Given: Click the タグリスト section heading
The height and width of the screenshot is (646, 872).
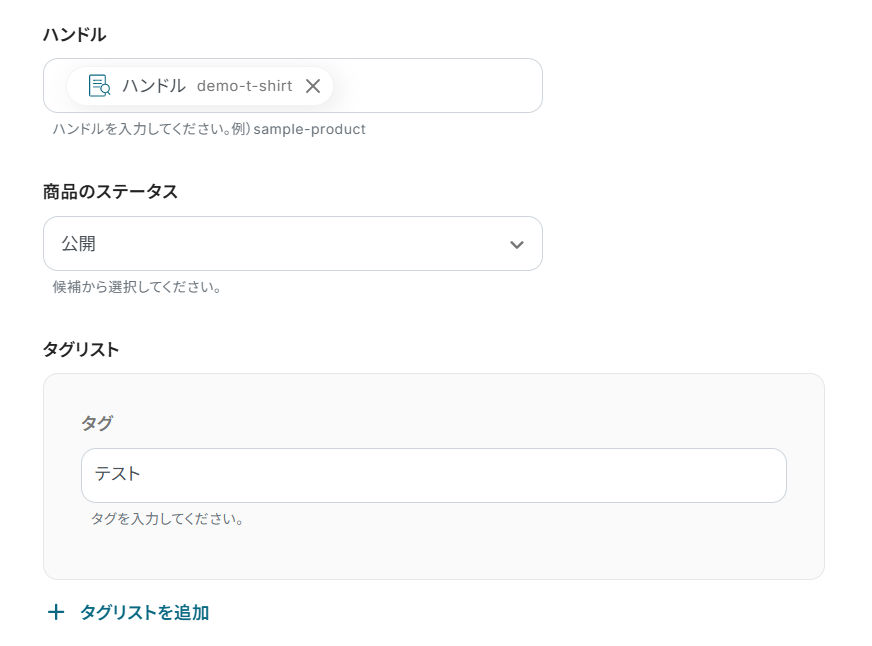Looking at the screenshot, I should point(81,349).
